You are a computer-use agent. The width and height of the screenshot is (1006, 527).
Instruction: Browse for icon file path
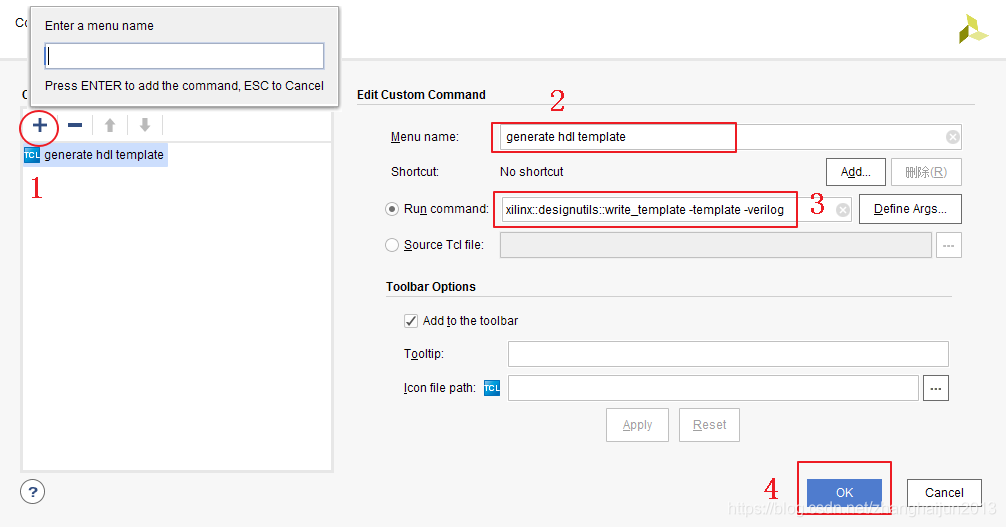click(935, 388)
